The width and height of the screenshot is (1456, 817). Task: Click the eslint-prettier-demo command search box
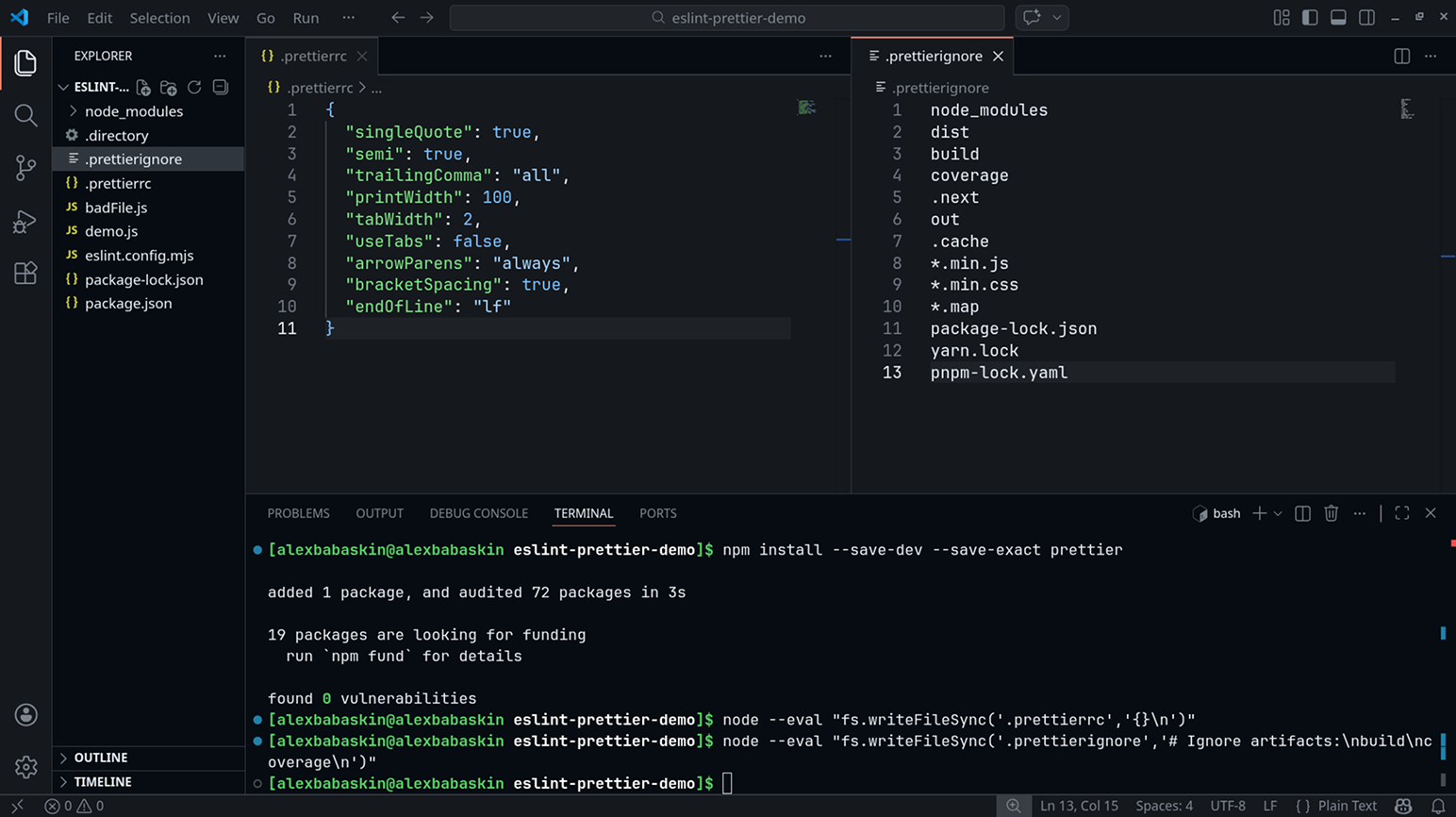[727, 18]
